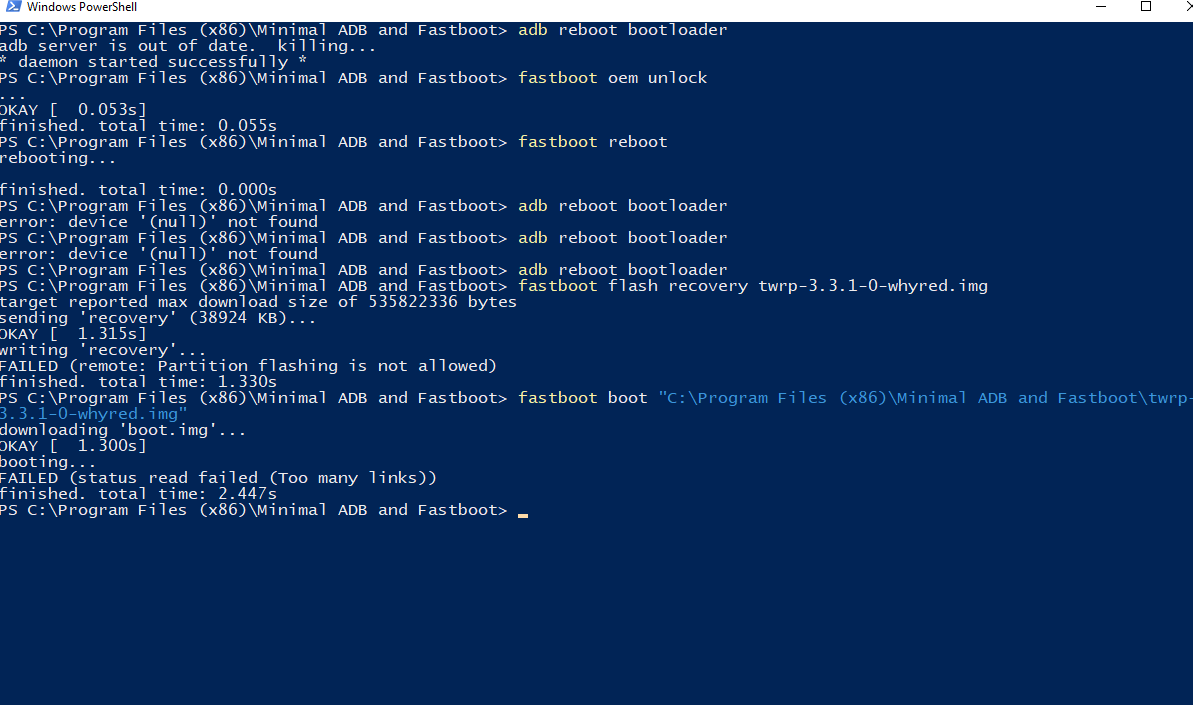Click the 'fastboot oem unlock' command text

coord(612,78)
